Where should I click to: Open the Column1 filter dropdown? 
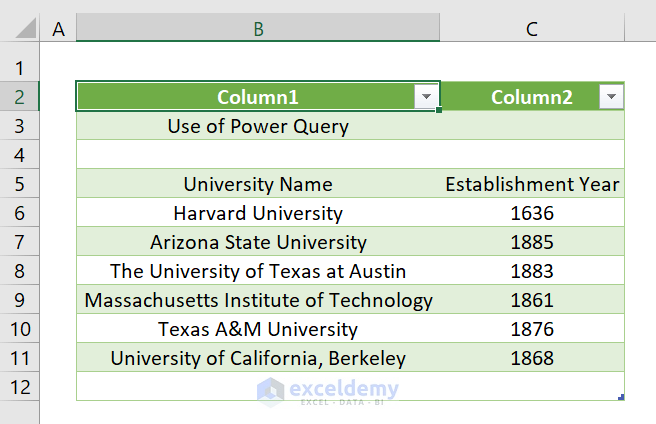click(427, 97)
